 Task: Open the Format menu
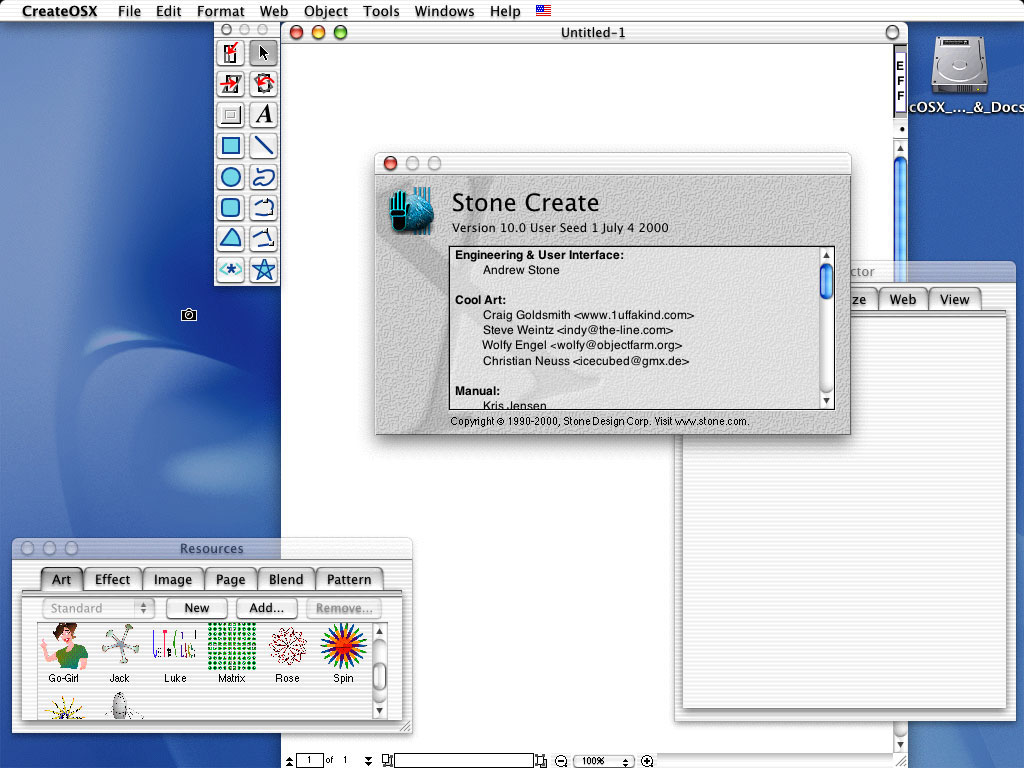pos(221,11)
